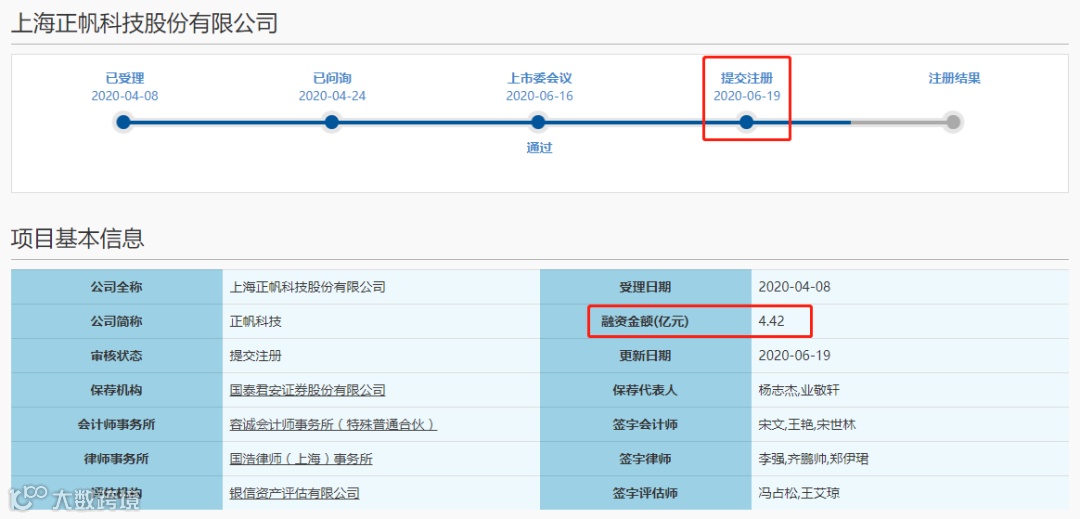Click the date 2020-06-16 under 上市委会议
This screenshot has width=1080, height=519.
click(x=539, y=96)
